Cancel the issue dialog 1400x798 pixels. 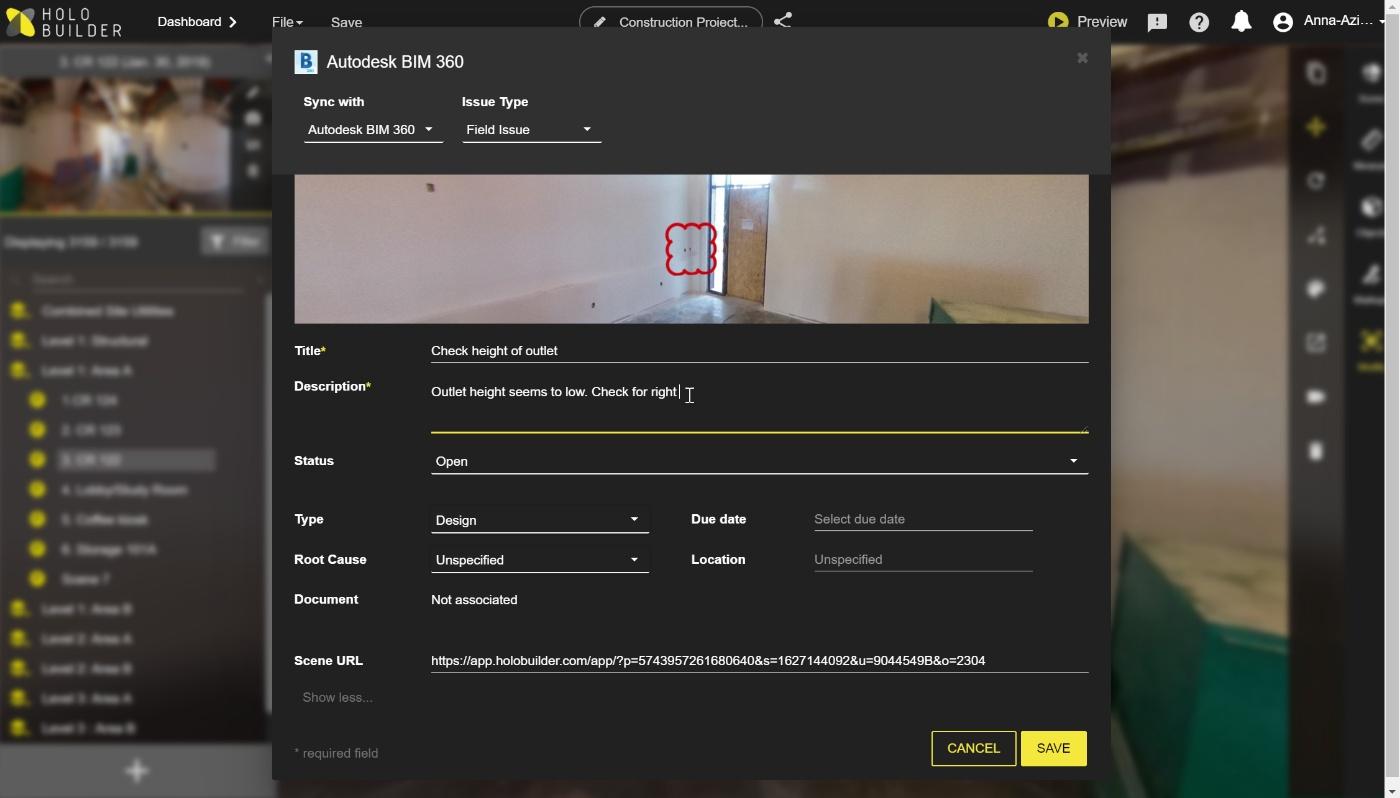coord(973,749)
